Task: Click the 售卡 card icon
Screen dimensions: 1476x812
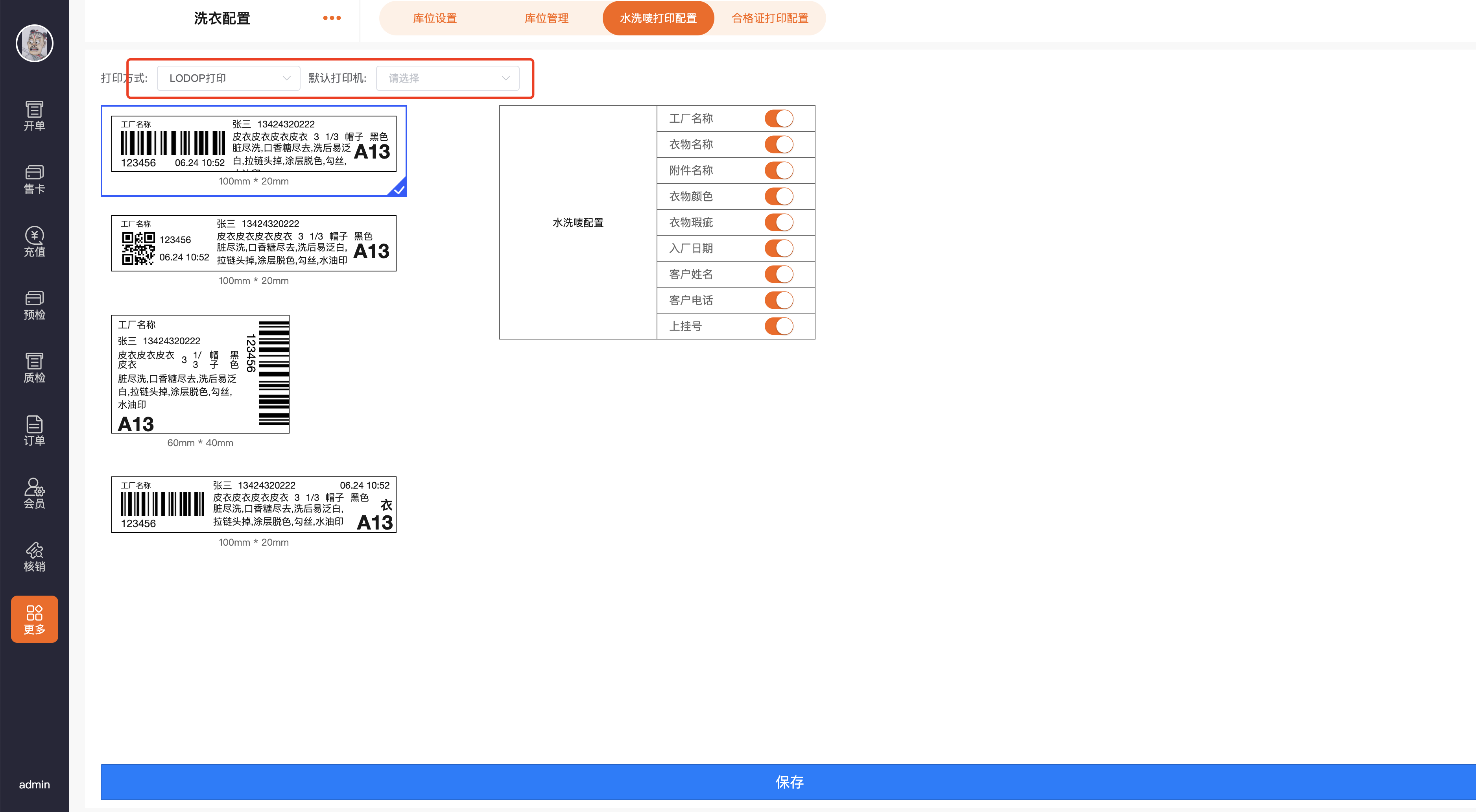Action: tap(34, 179)
